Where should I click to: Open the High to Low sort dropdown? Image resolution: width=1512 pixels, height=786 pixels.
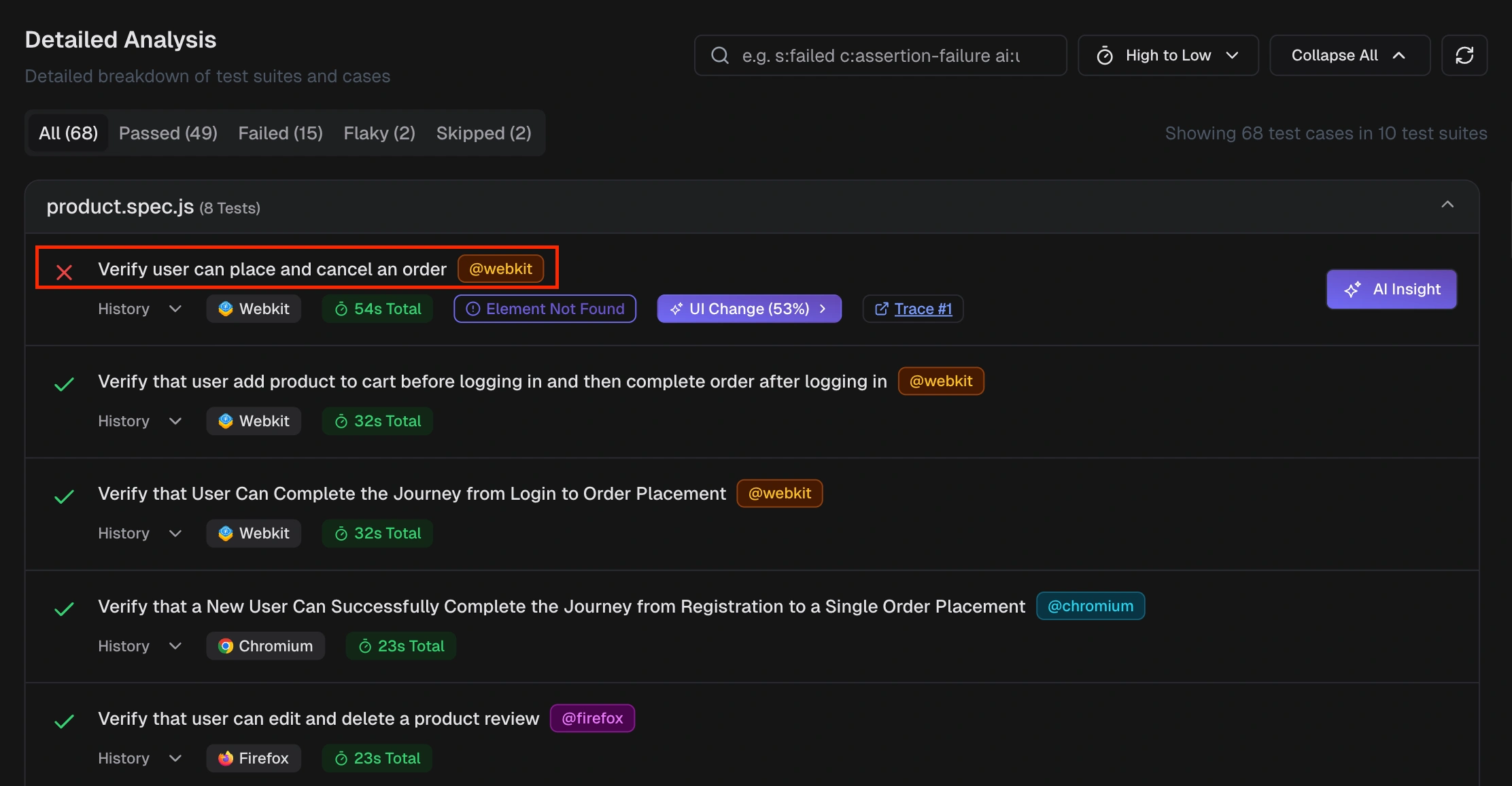(x=1167, y=55)
